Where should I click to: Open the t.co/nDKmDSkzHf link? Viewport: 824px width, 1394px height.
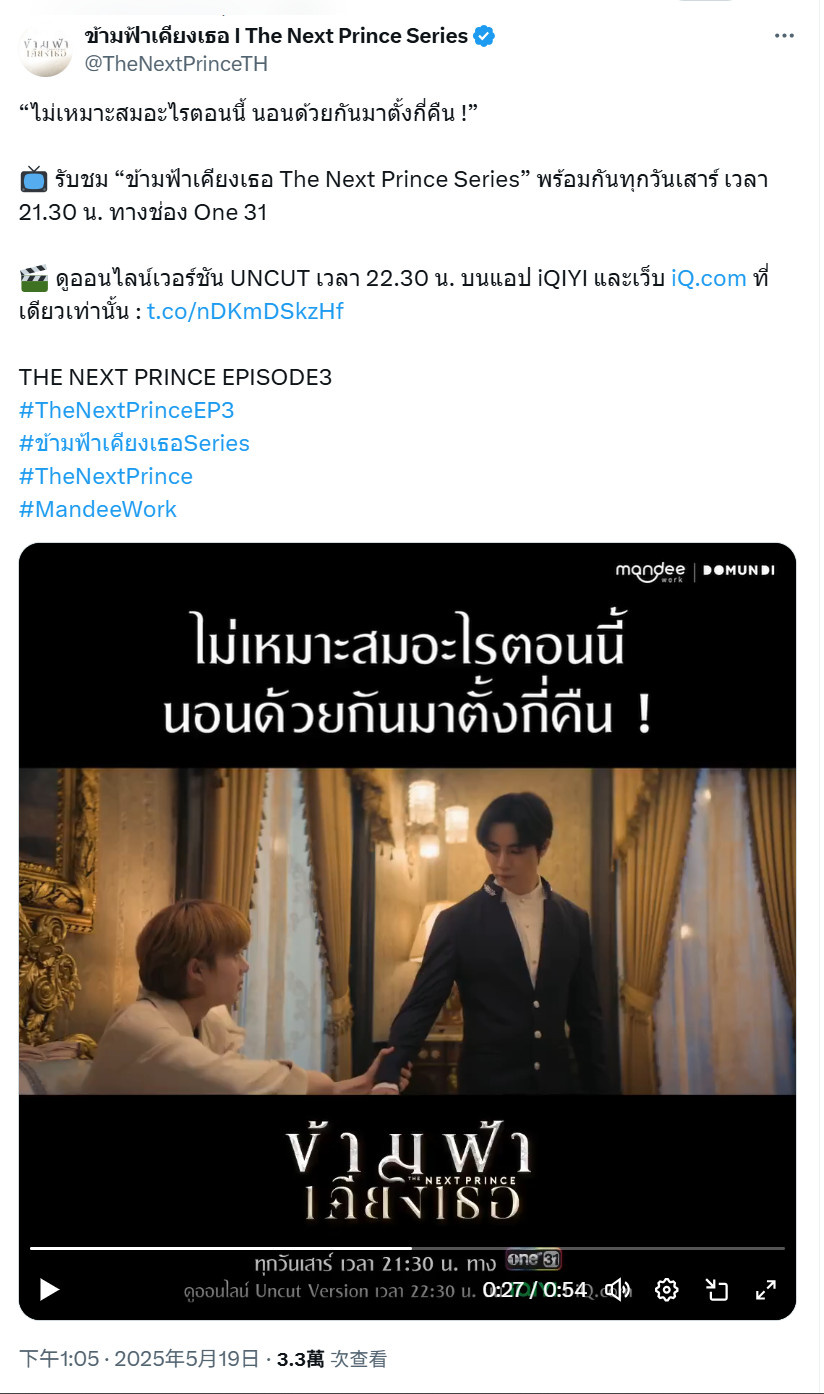click(x=245, y=311)
